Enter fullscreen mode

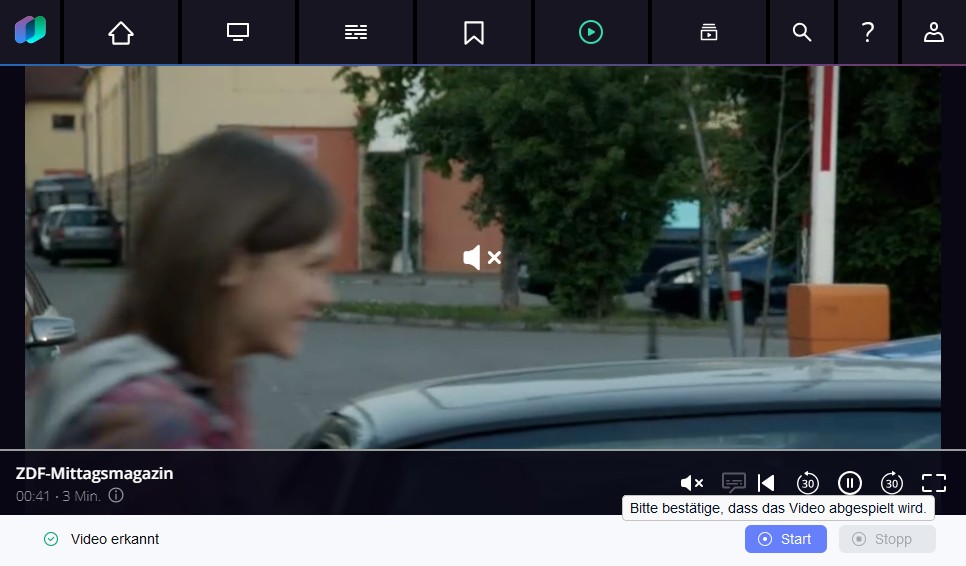(933, 483)
